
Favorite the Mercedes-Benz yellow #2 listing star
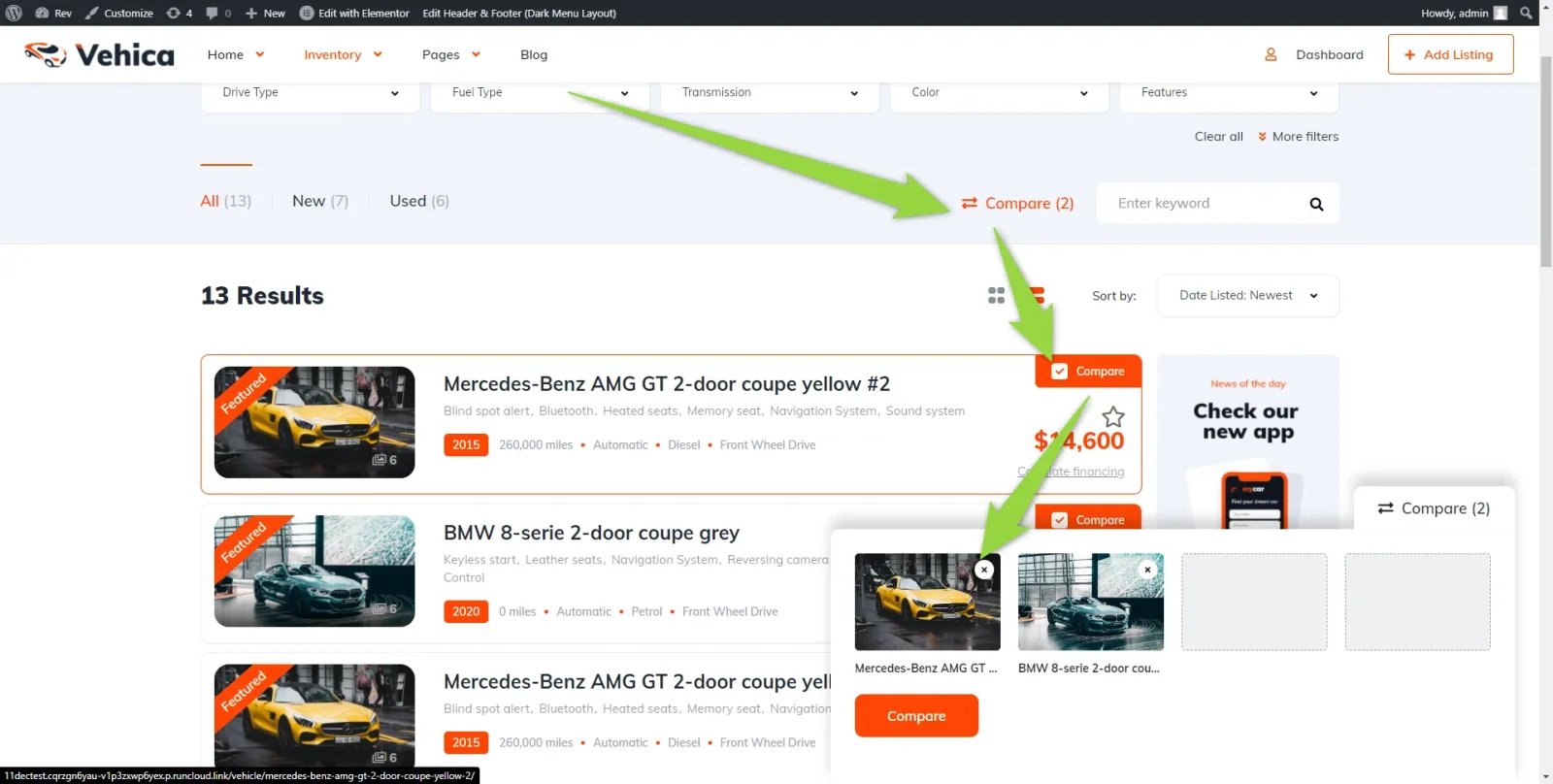click(x=1113, y=416)
